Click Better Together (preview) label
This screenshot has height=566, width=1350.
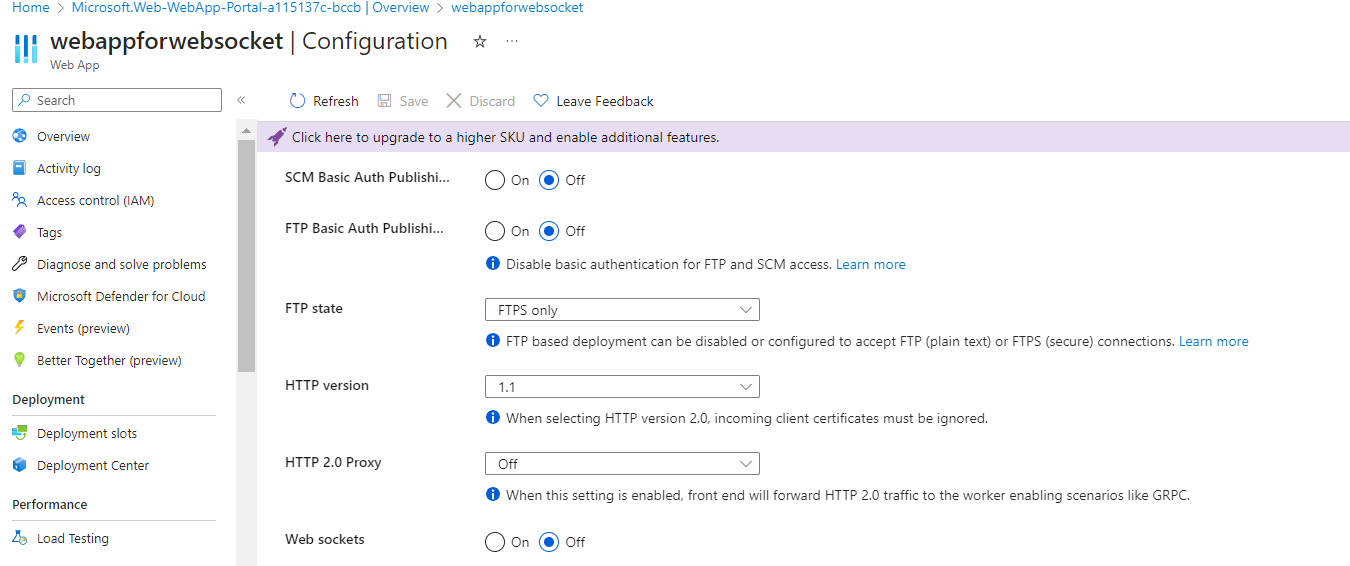pos(109,360)
